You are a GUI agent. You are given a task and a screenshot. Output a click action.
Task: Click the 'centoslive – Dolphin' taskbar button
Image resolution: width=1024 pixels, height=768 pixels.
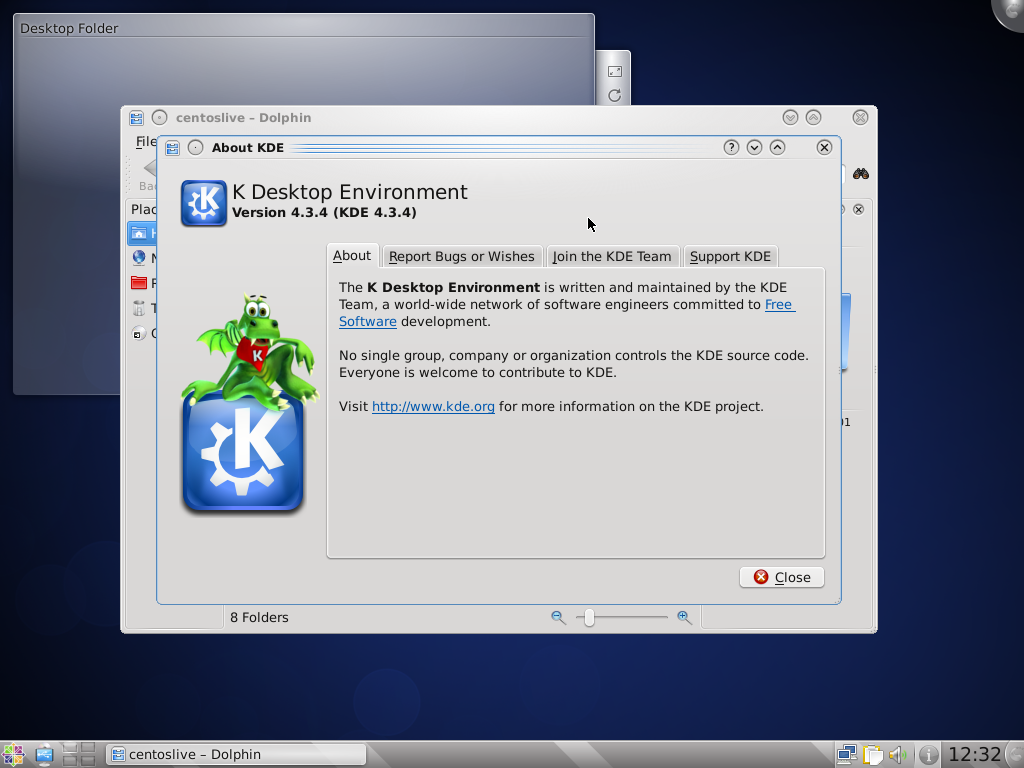236,754
